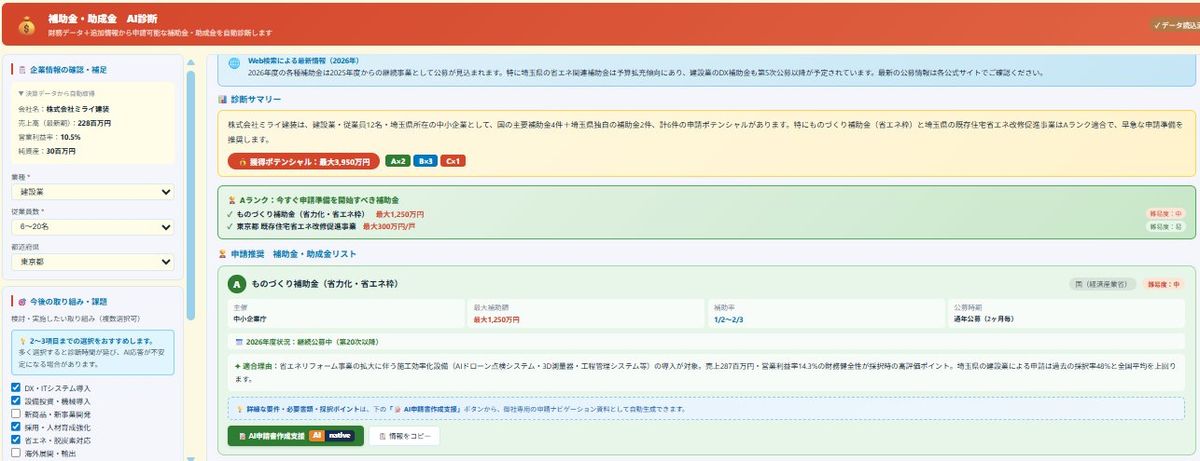Screen dimensions: 1200x461
Task: Open the 都道府県 dropdown showing 東京都
Action: 93,262
